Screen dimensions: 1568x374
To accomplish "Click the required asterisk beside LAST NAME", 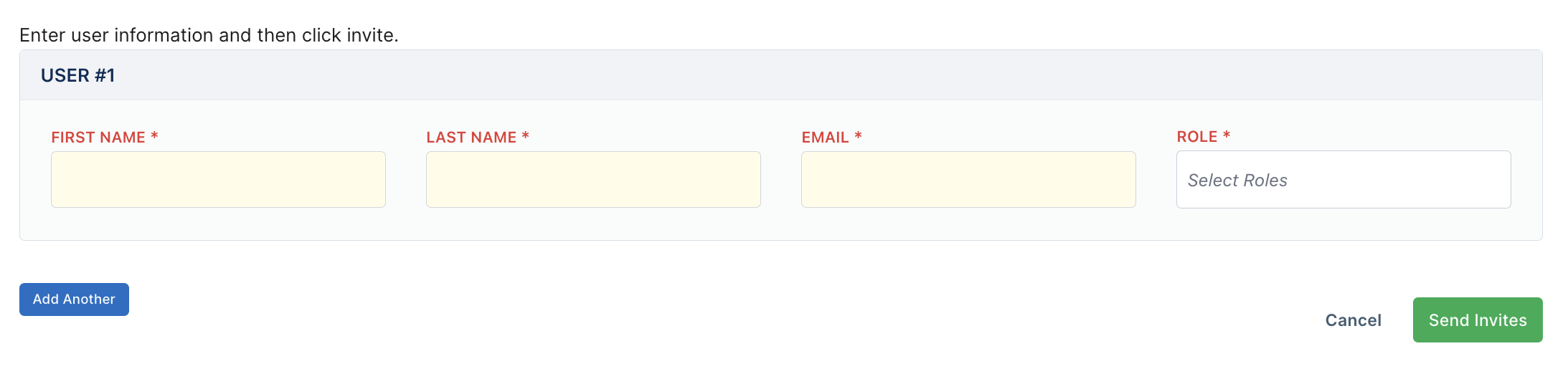I will pos(526,135).
